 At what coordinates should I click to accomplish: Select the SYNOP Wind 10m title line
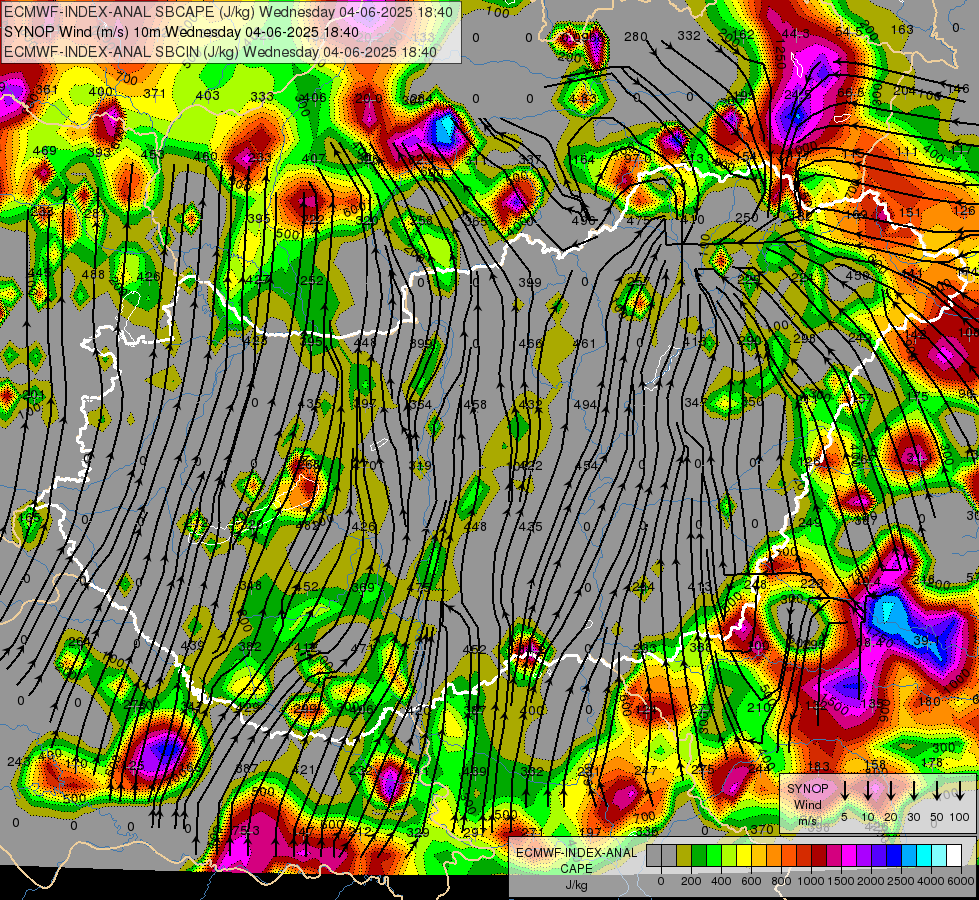click(181, 32)
